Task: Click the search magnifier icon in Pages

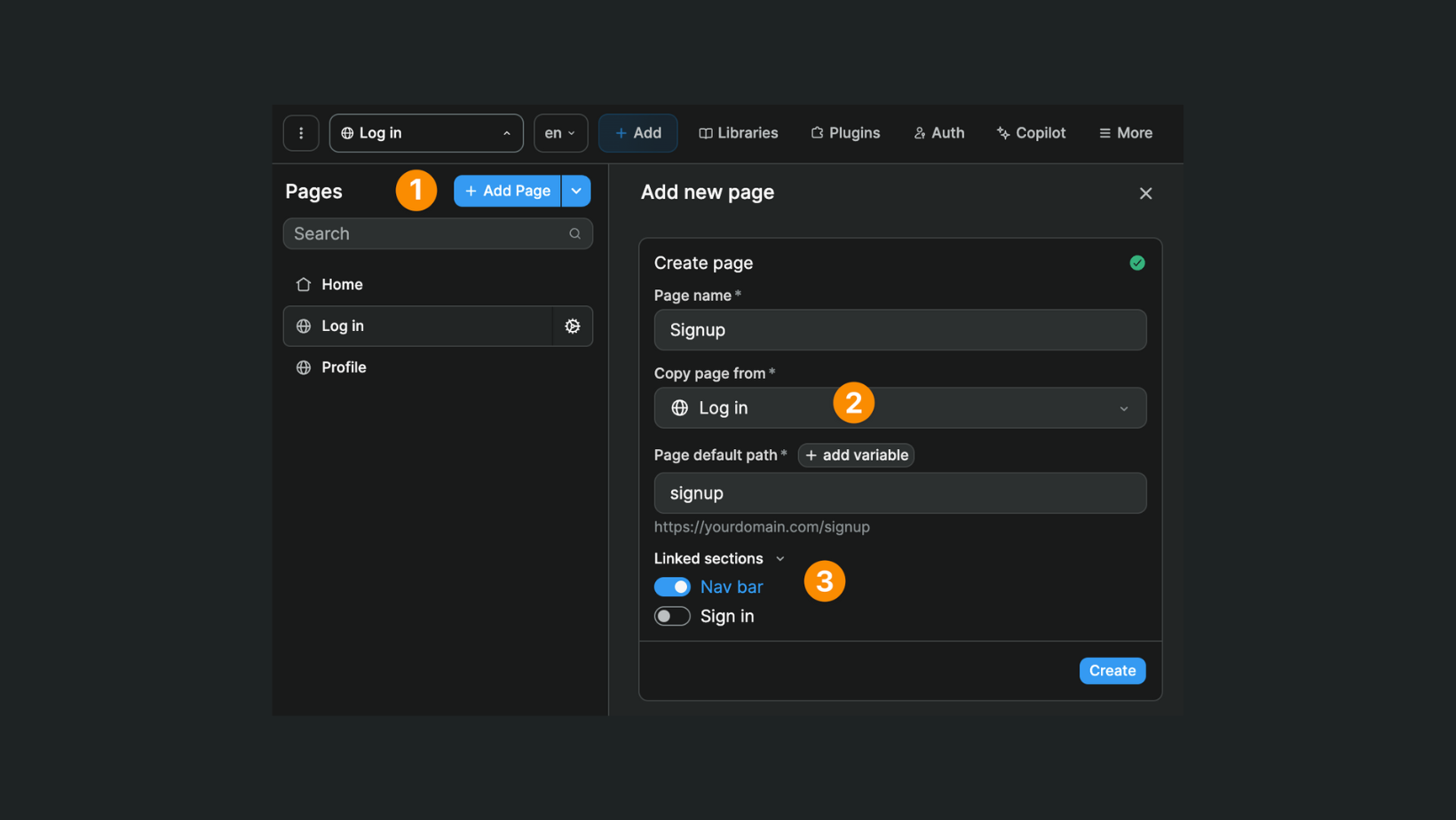Action: 575,234
